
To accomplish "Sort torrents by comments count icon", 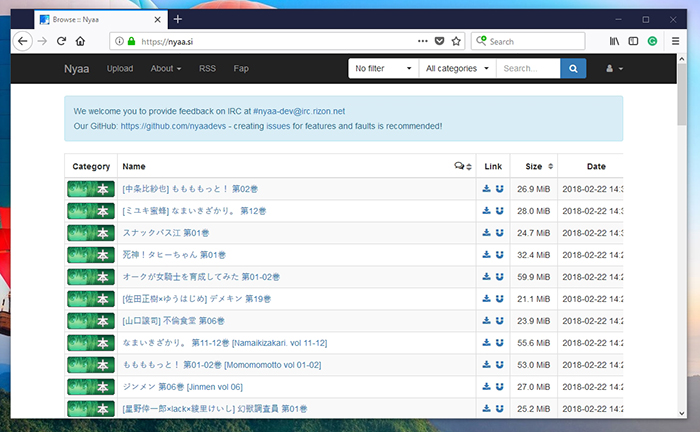I will pos(462,166).
